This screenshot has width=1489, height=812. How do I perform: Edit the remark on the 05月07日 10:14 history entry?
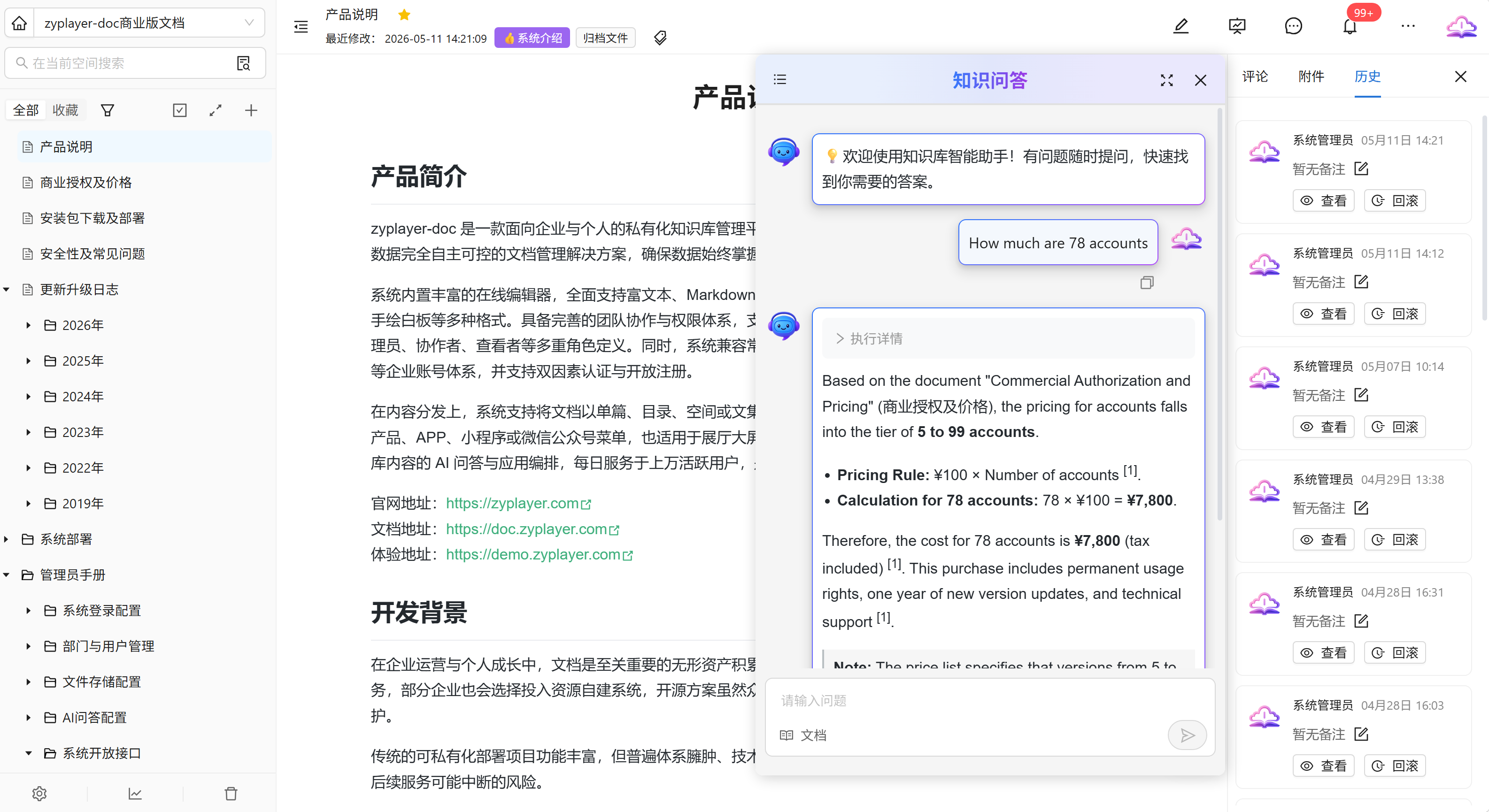click(x=1361, y=395)
